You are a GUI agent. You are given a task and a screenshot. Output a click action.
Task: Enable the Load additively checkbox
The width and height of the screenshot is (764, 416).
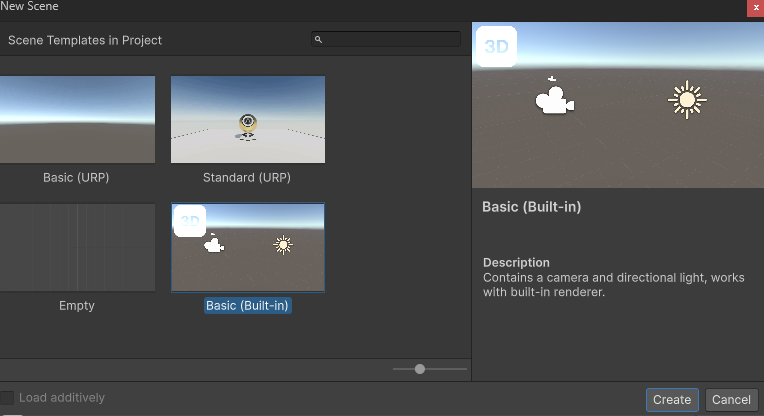7,398
